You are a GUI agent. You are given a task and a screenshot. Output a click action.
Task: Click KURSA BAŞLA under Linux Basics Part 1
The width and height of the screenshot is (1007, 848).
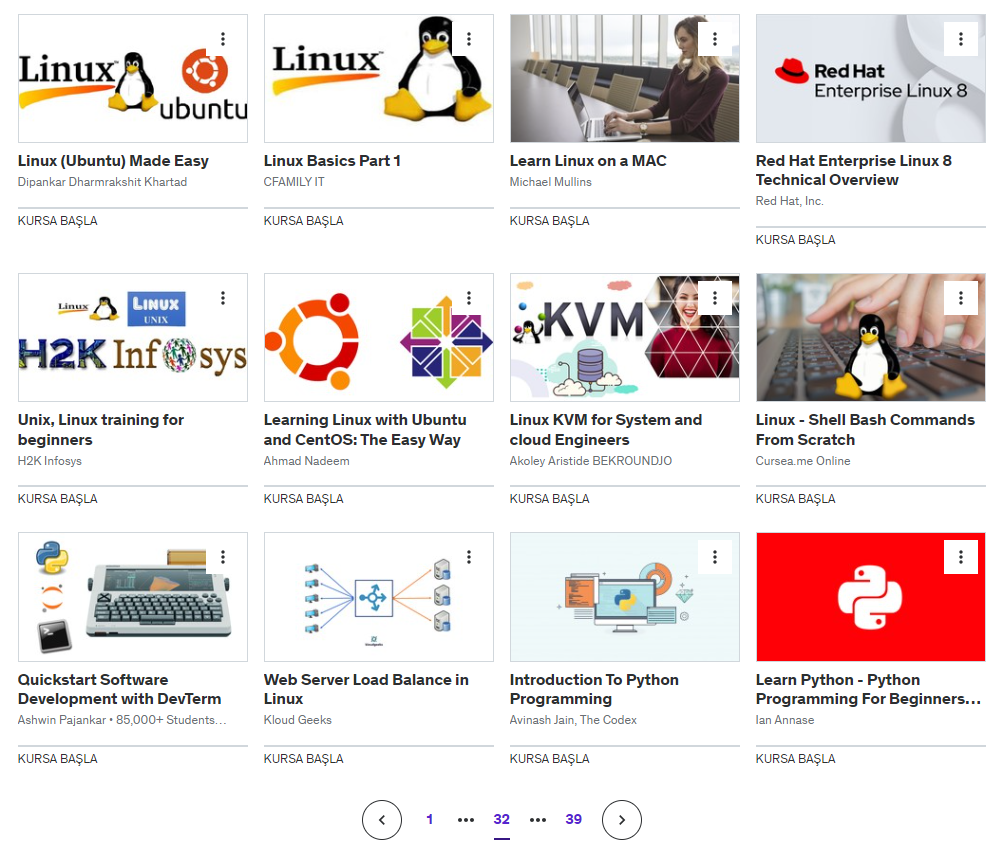tap(304, 221)
